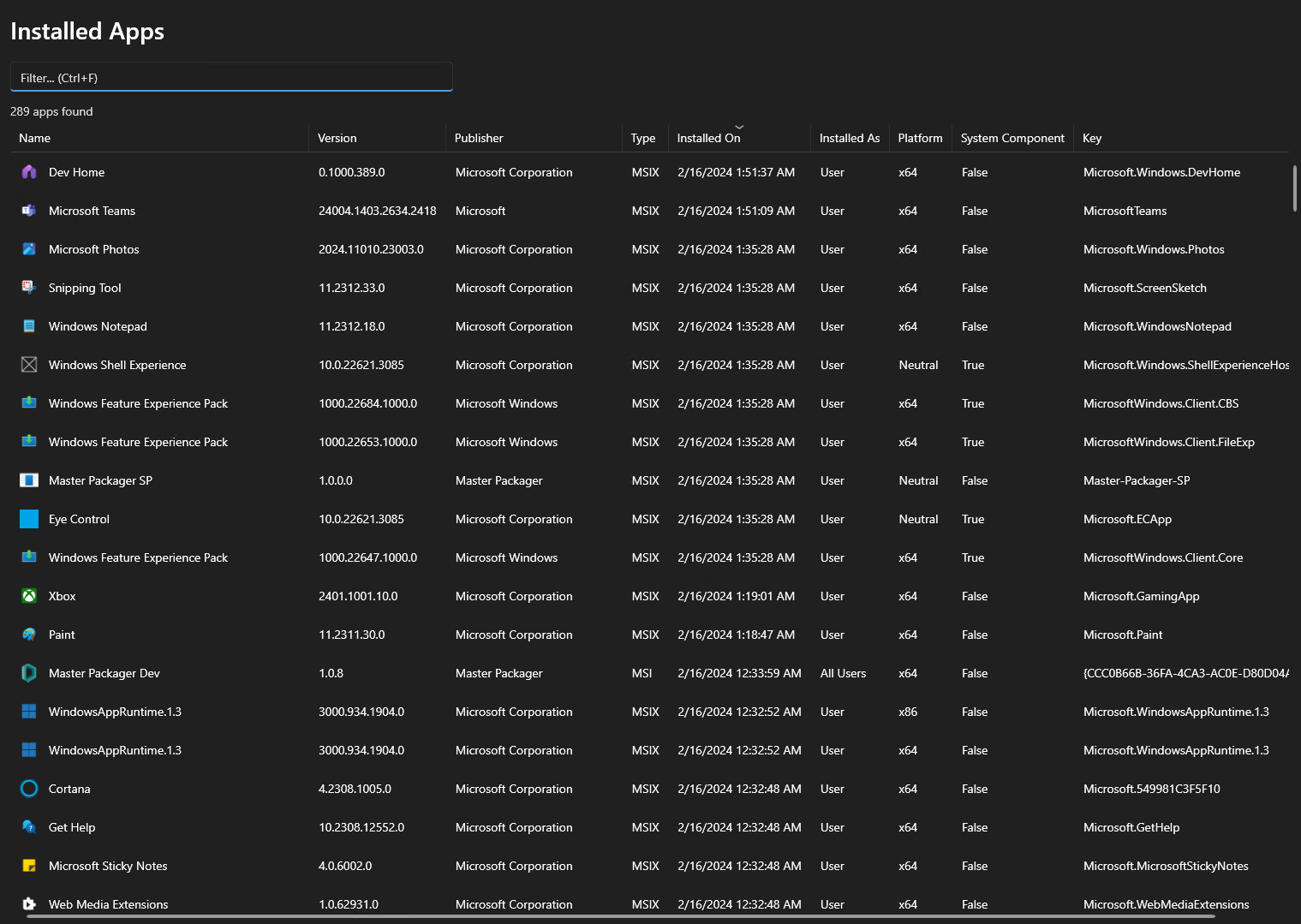The height and width of the screenshot is (924, 1301).
Task: Click the Windows Shell Experience placeholder icon
Action: pyautogui.click(x=29, y=365)
